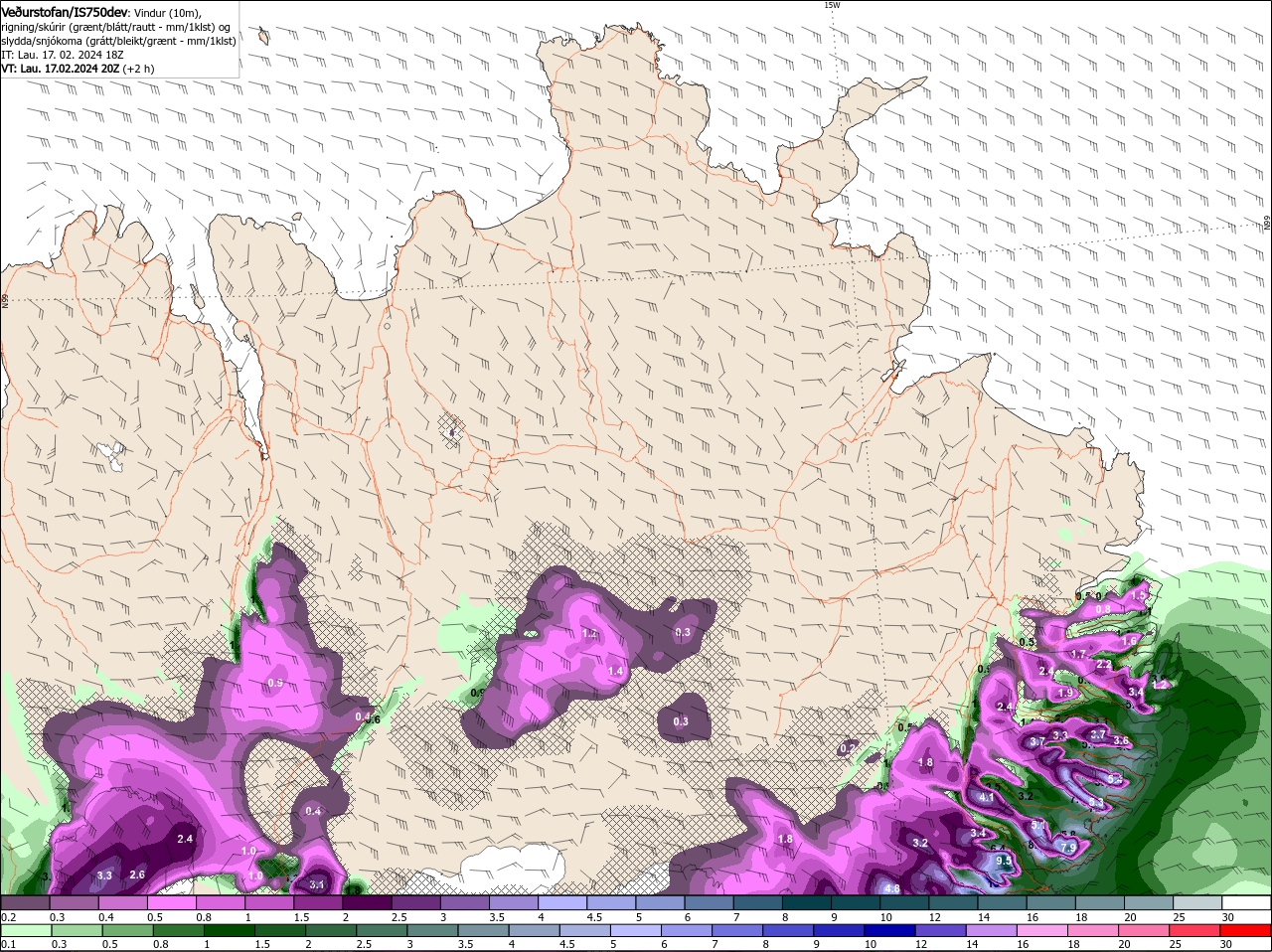The width and height of the screenshot is (1272, 952).
Task: Click the 3.6 value on map
Action: pos(1121,740)
